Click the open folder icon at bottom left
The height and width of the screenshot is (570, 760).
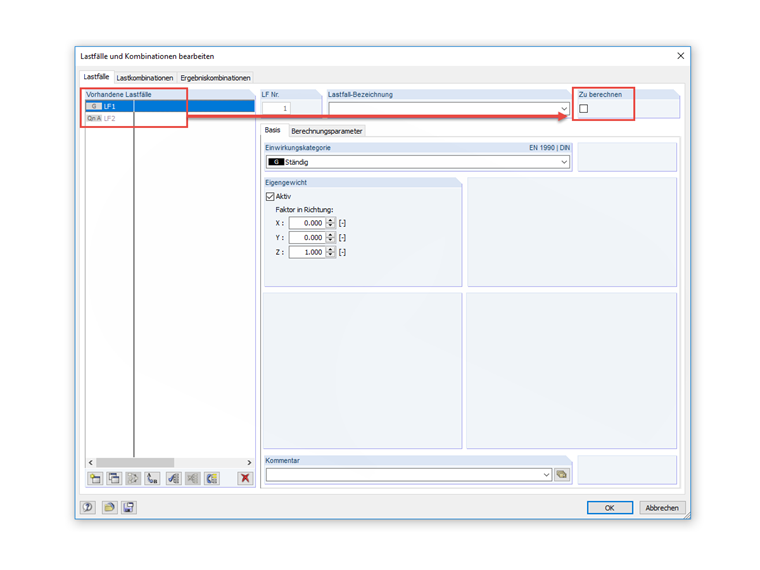coord(109,507)
